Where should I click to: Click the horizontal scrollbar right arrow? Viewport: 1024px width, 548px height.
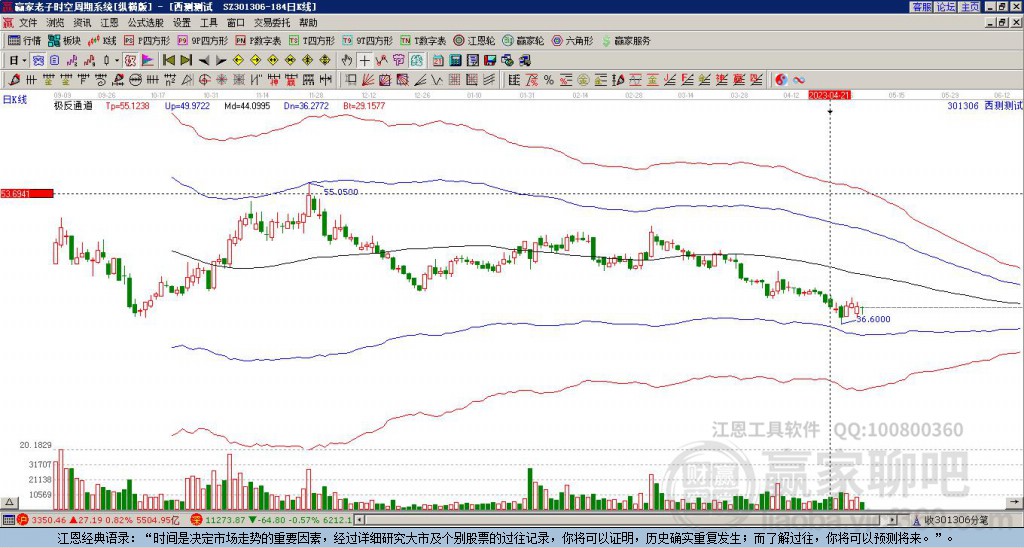(892, 520)
